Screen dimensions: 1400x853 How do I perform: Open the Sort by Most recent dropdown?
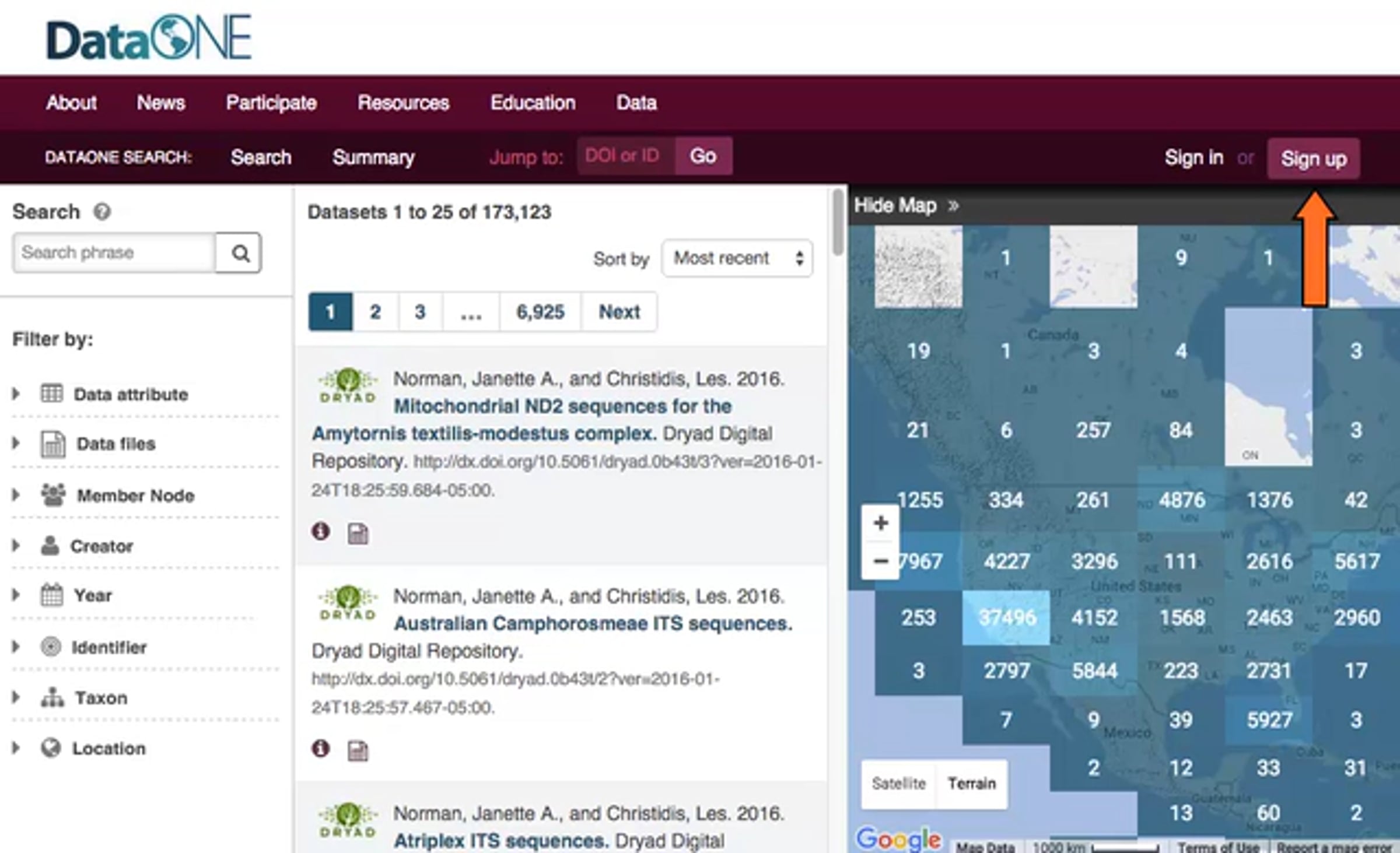click(737, 258)
